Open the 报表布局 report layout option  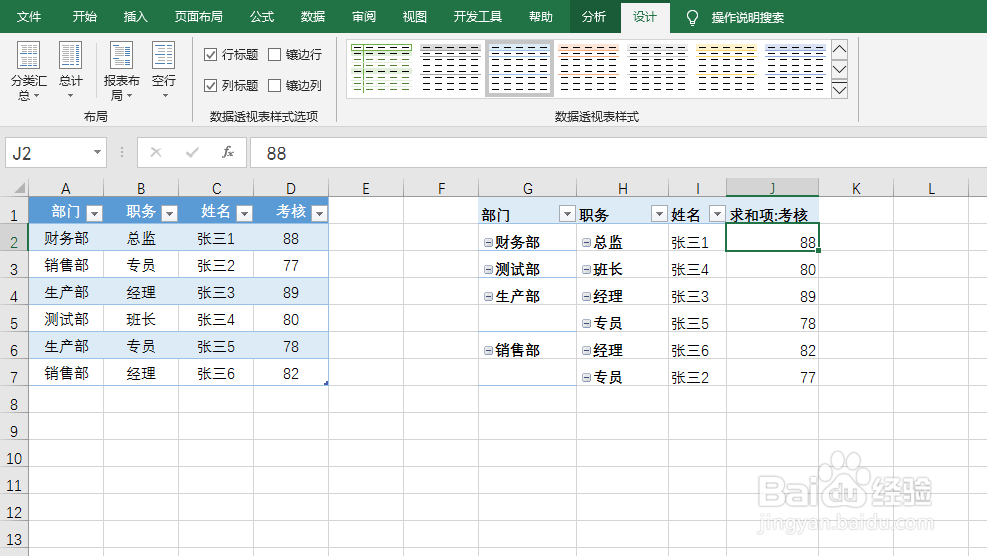pos(121,71)
